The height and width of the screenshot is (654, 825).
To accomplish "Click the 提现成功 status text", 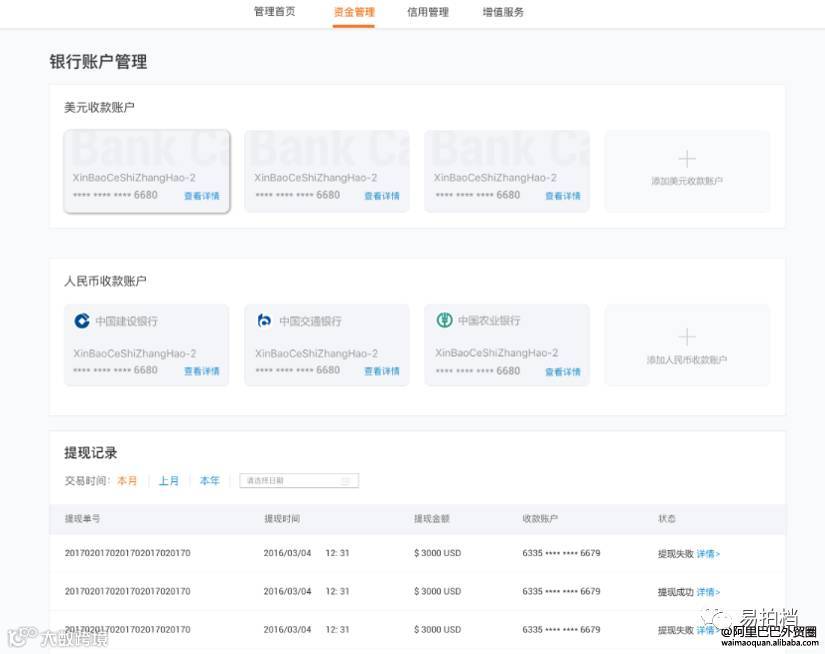I will pyautogui.click(x=676, y=592).
